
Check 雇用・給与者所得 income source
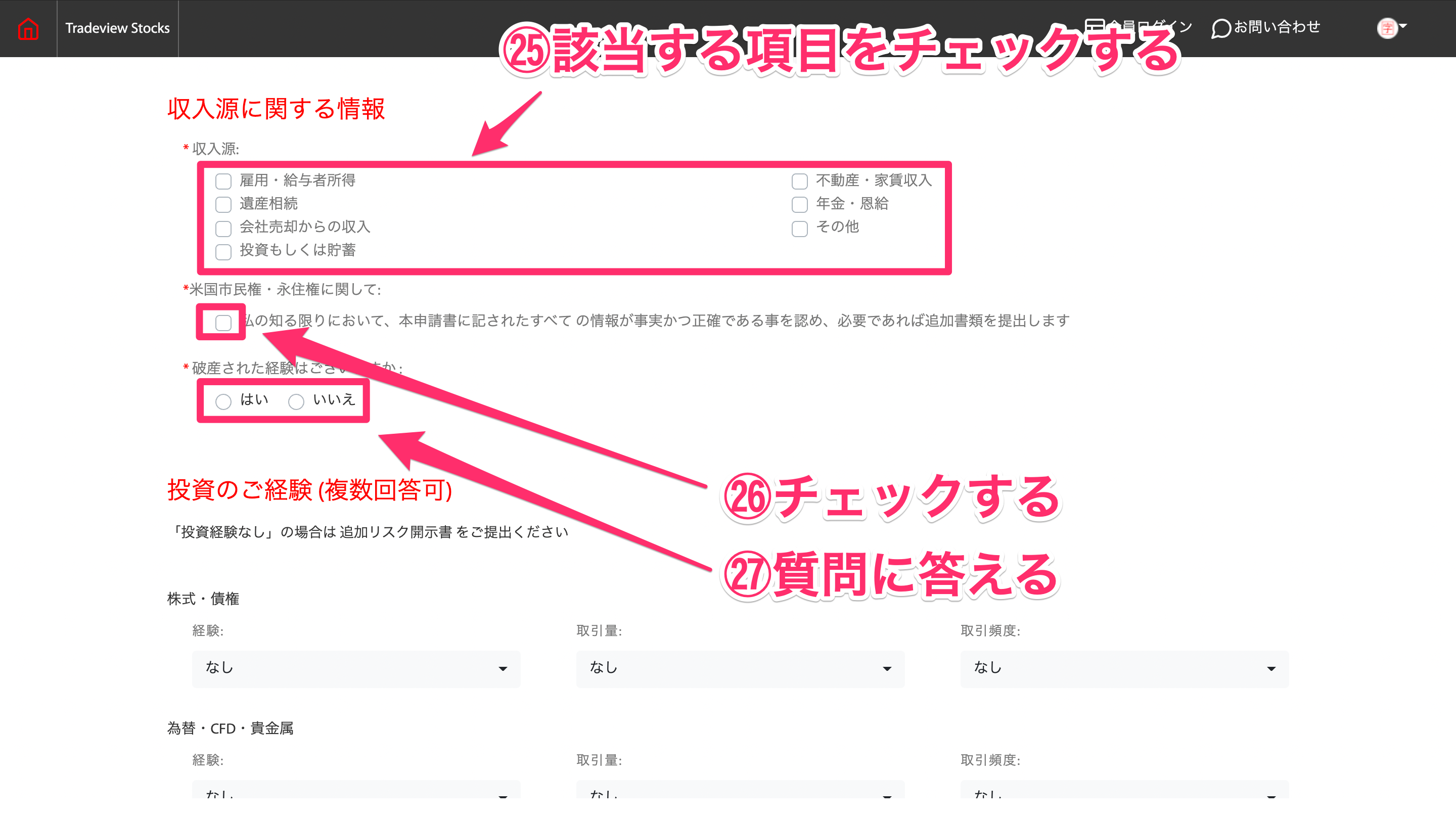[x=223, y=181]
